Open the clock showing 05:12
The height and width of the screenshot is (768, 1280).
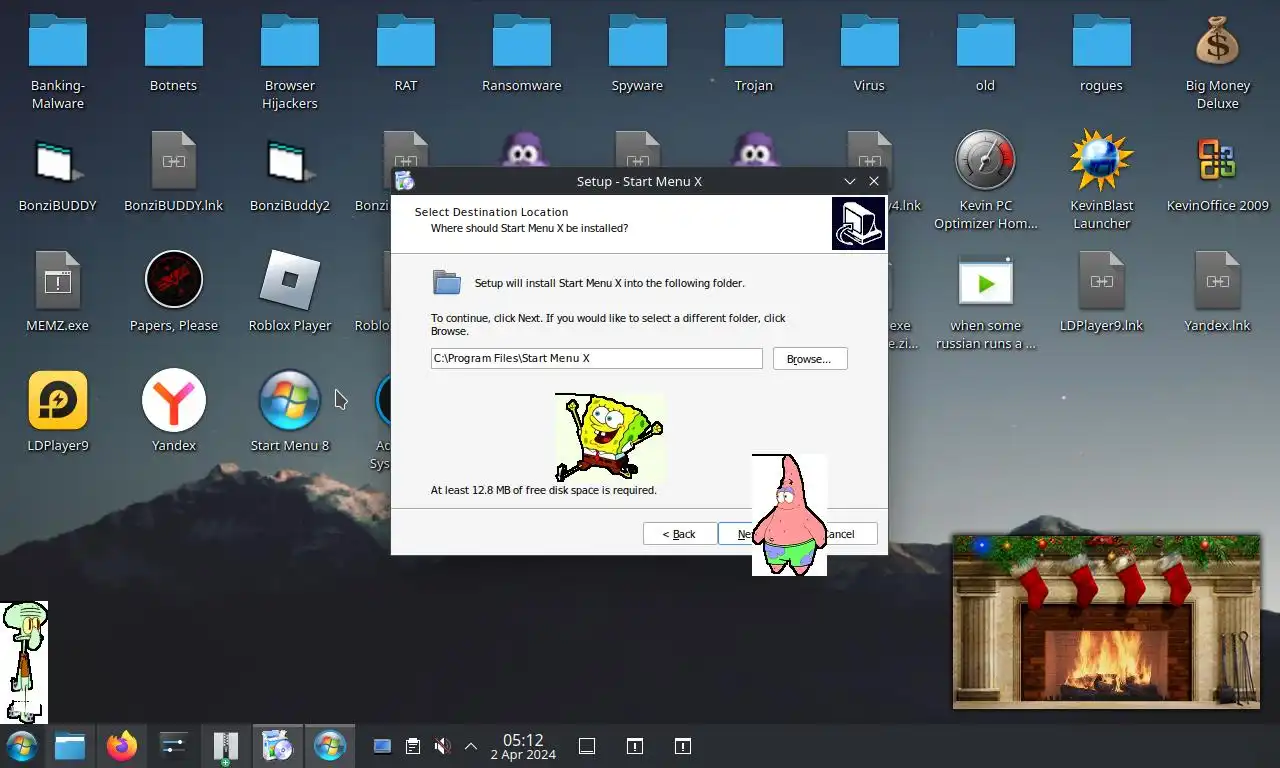pyautogui.click(x=522, y=746)
